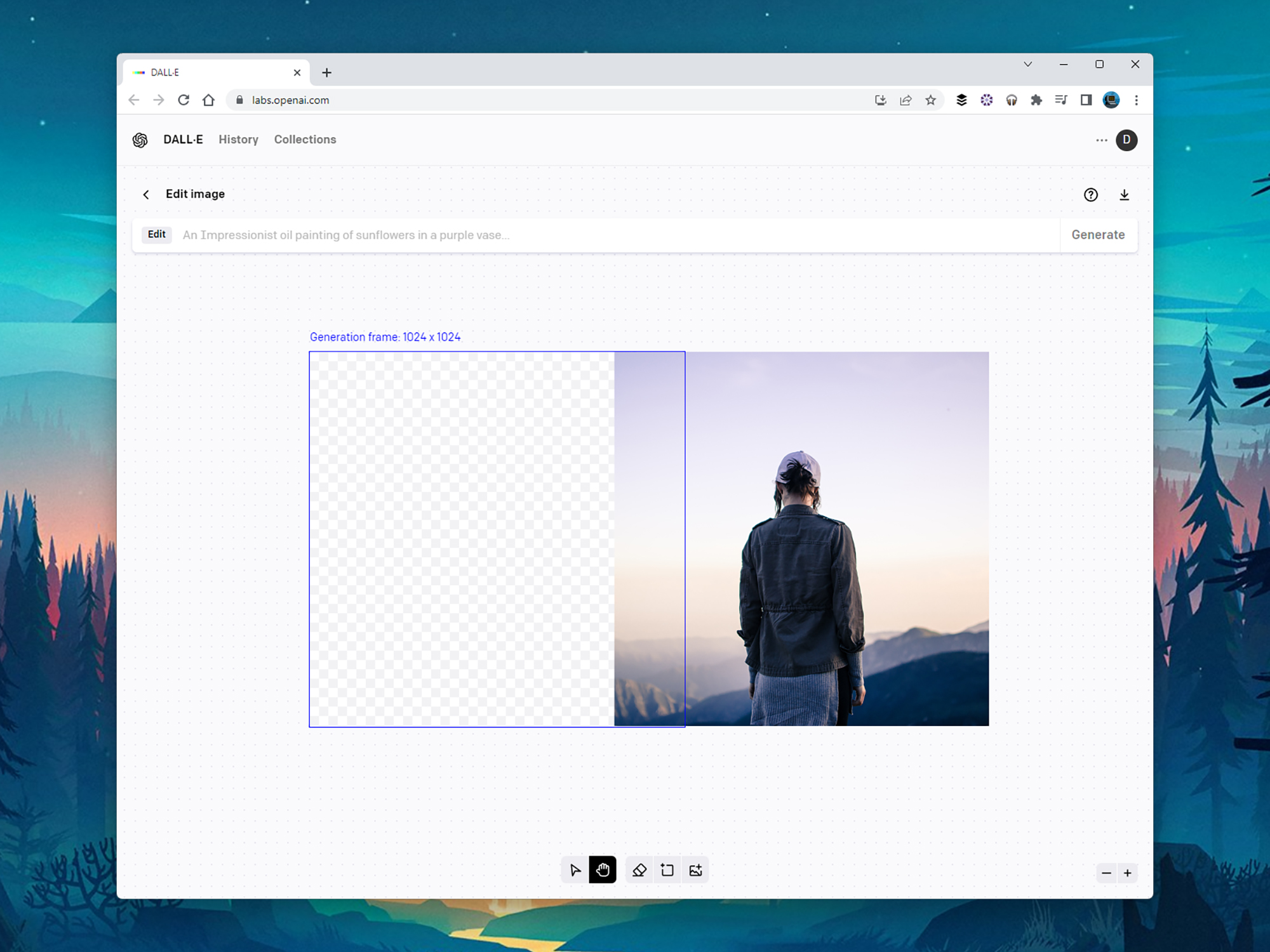Open the Collections tab
The width and height of the screenshot is (1270, 952).
pos(305,140)
